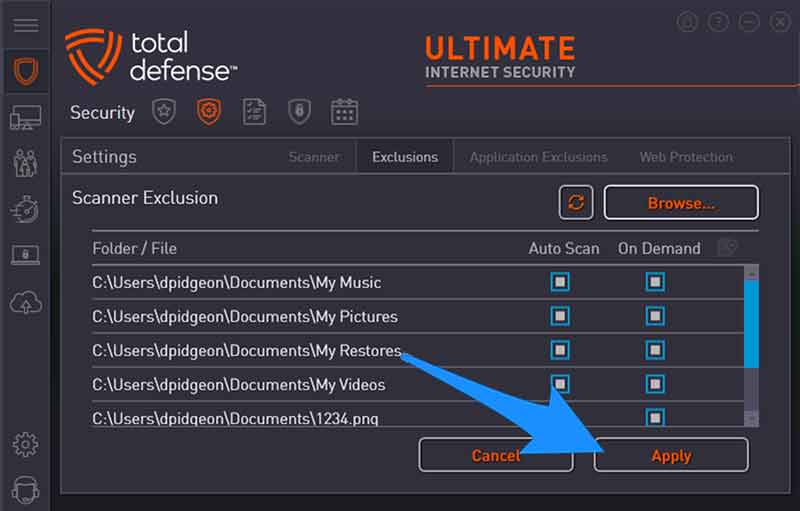Select the C:\Users\dpidgeon\Documents\My Pictures row
This screenshot has height=511, width=800.
coord(417,316)
